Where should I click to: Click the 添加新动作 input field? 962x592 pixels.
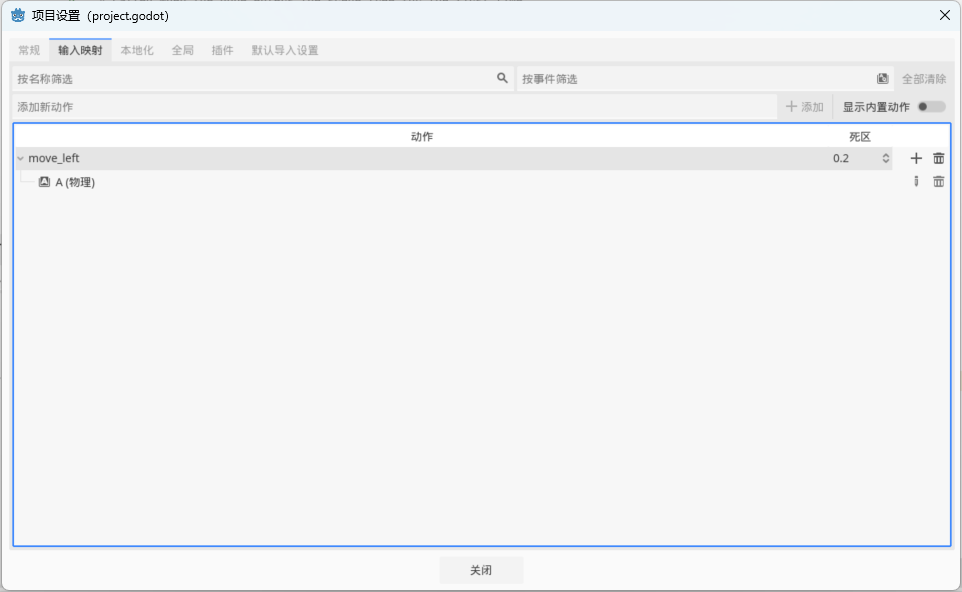[200, 106]
